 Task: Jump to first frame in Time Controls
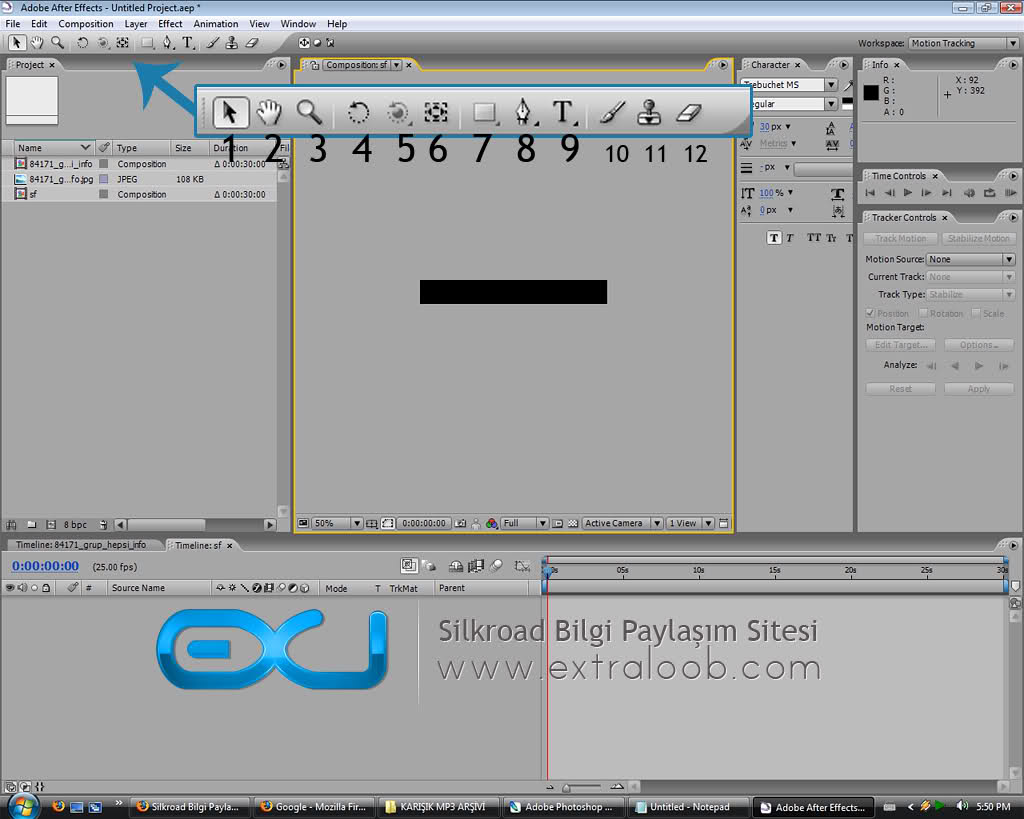coord(870,193)
